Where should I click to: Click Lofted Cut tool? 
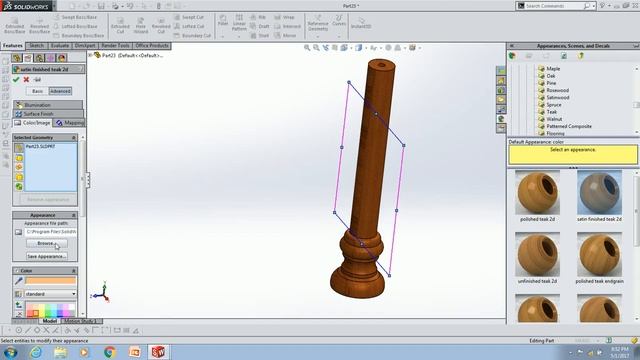[x=189, y=27]
